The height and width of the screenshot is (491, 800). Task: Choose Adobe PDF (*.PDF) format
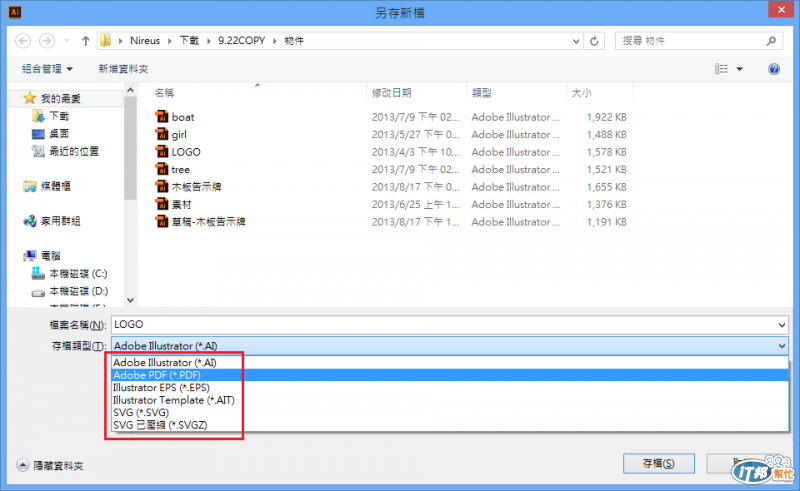click(x=450, y=375)
